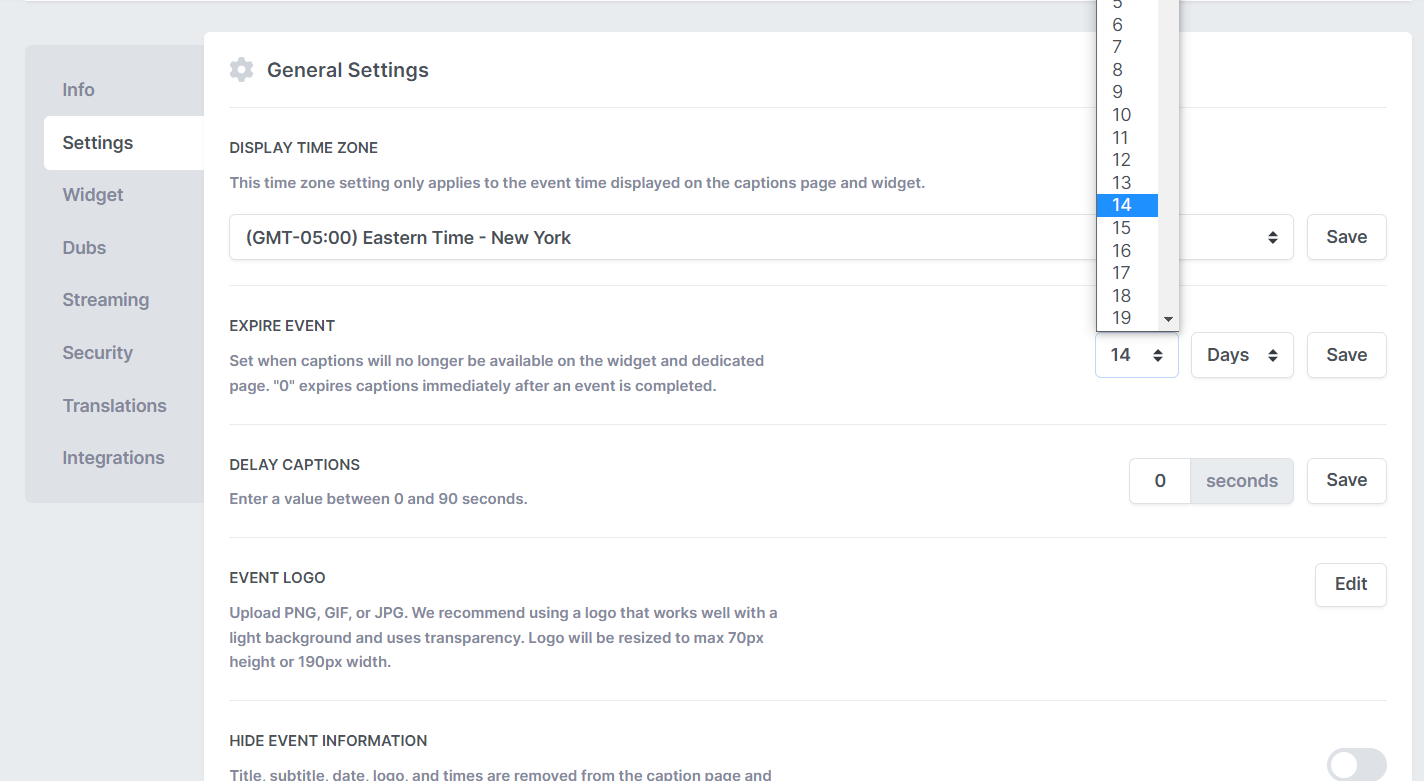
Task: Choose 16 in the open dropdown list
Action: point(1127,251)
